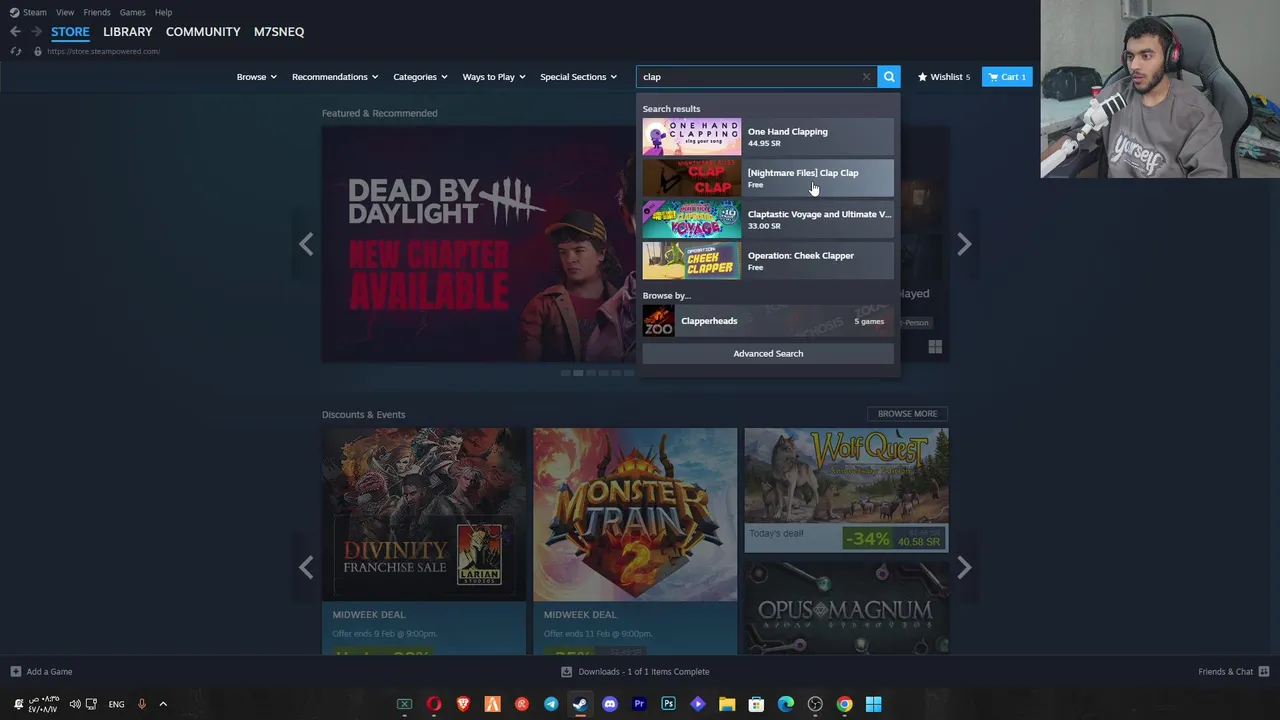Switch ENG input language indicator
The image size is (1280, 720).
click(116, 704)
